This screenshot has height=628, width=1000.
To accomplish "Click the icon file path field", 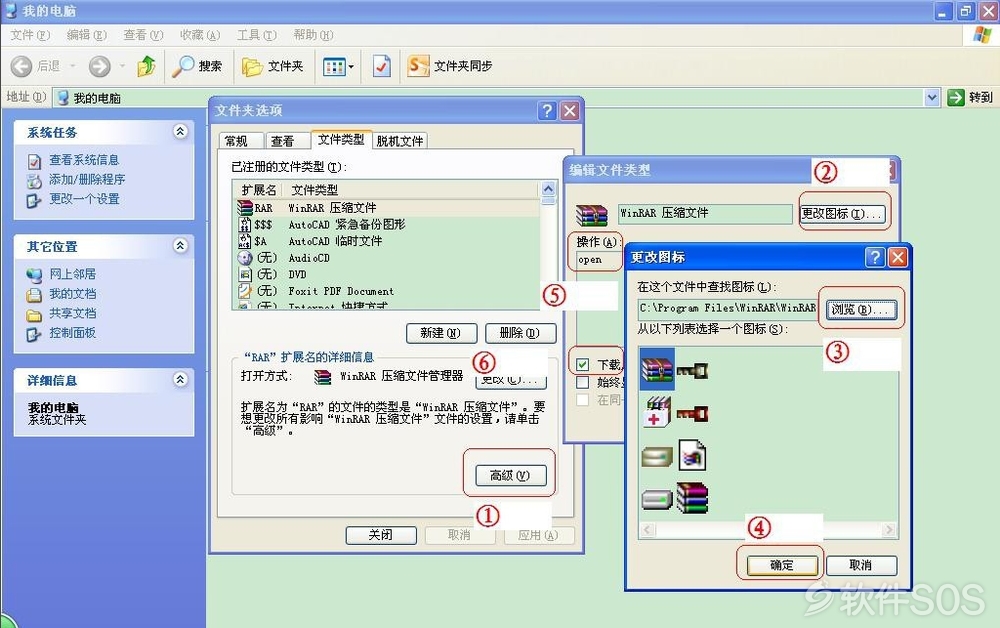I will pos(727,309).
